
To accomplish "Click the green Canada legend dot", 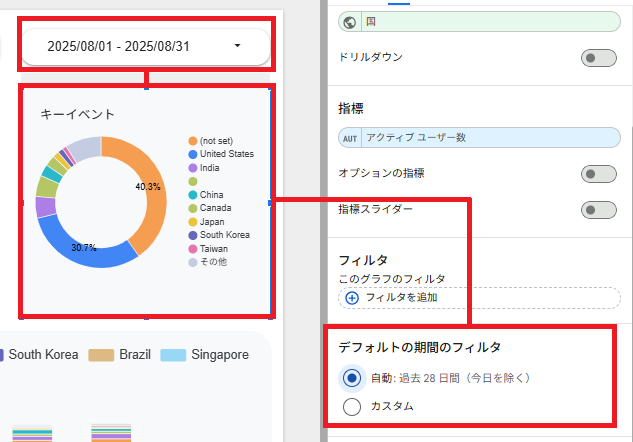I will coord(193,208).
